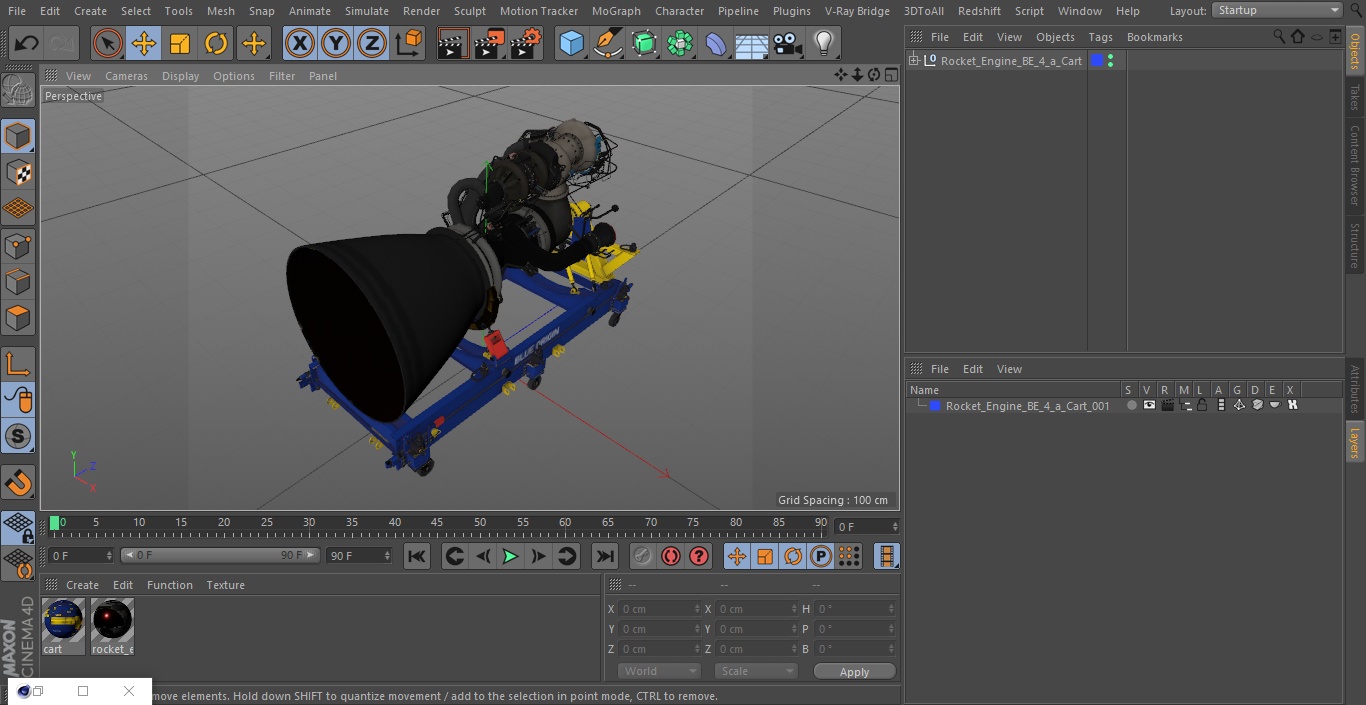Select the Live Selection tool
Viewport: 1366px width, 705px height.
[108, 44]
